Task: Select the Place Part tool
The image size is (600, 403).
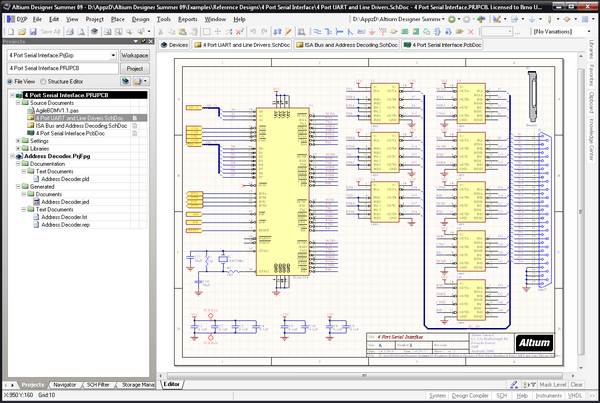Action: (x=393, y=32)
